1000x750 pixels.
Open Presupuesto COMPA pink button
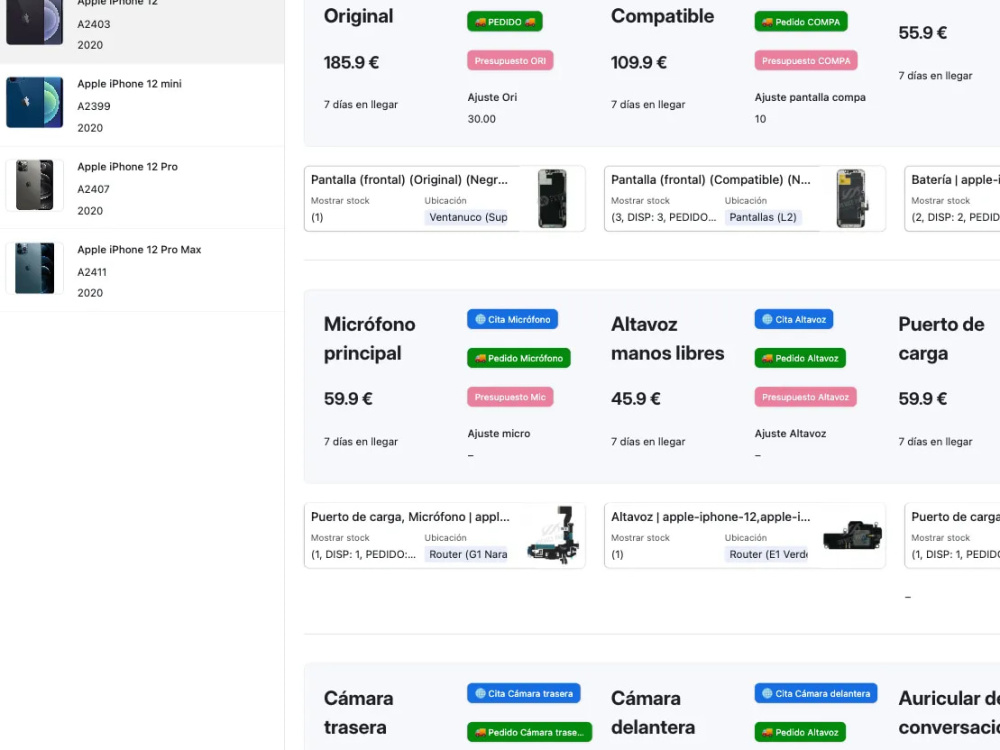pyautogui.click(x=805, y=61)
